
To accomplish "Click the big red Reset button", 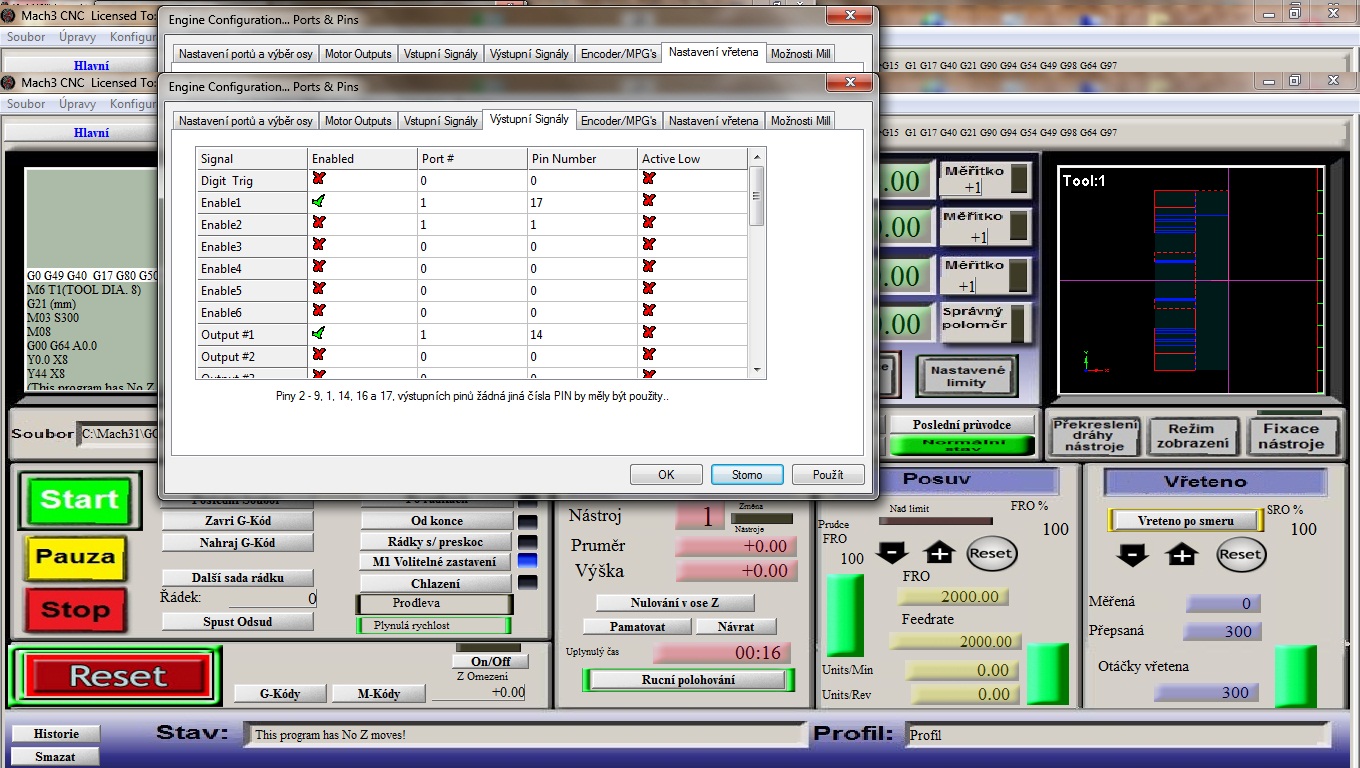I will tap(117, 677).
